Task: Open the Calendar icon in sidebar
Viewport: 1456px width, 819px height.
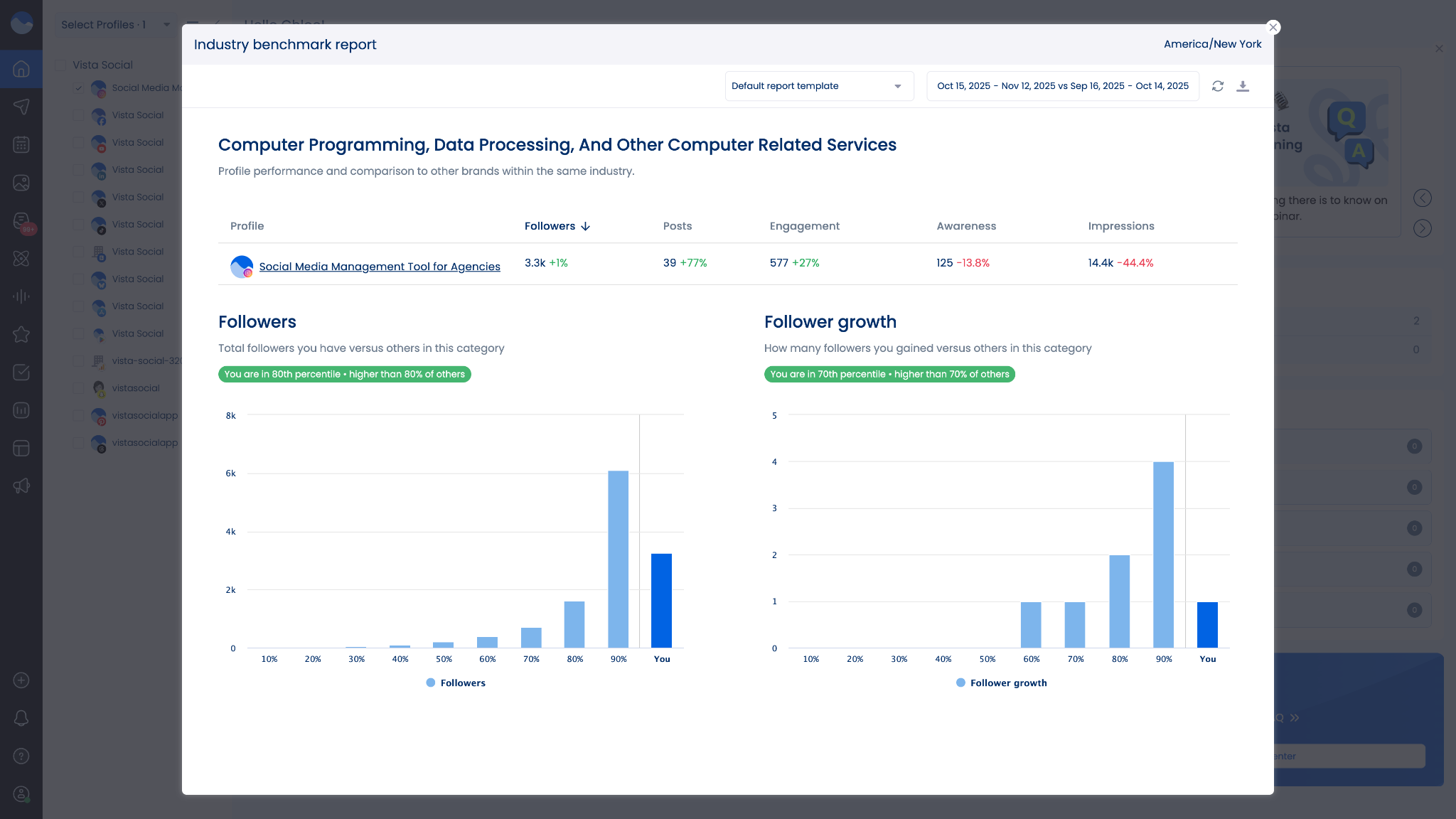Action: tap(21, 144)
